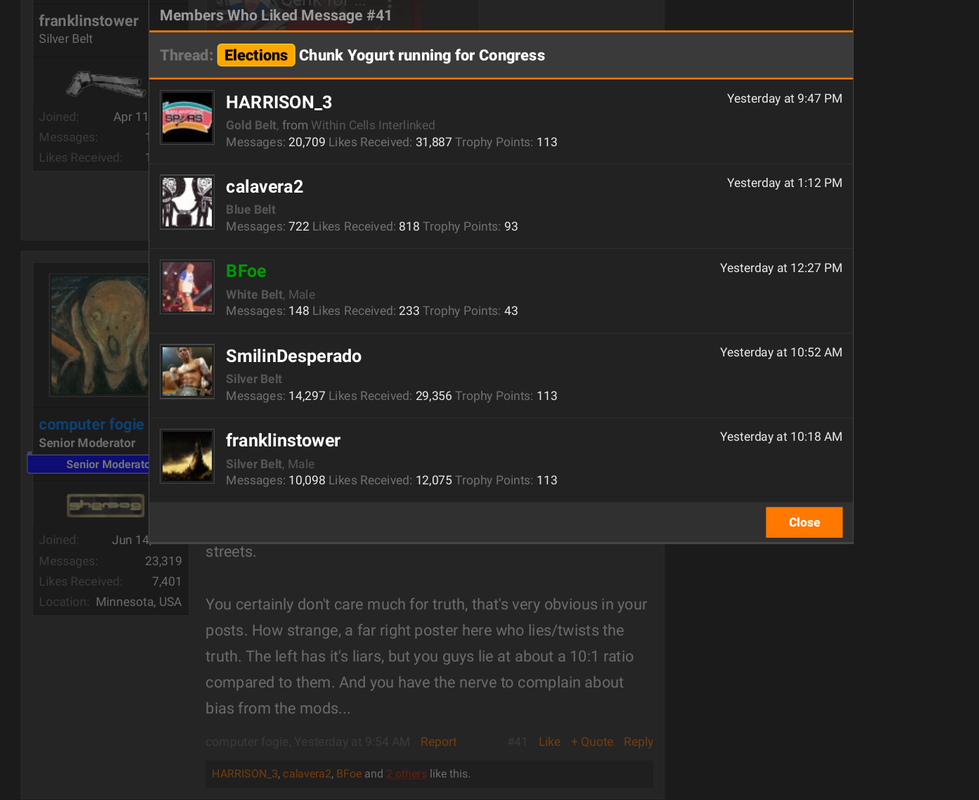Select BFoe's White Belt title
Image resolution: width=979 pixels, height=800 pixels.
pos(254,294)
